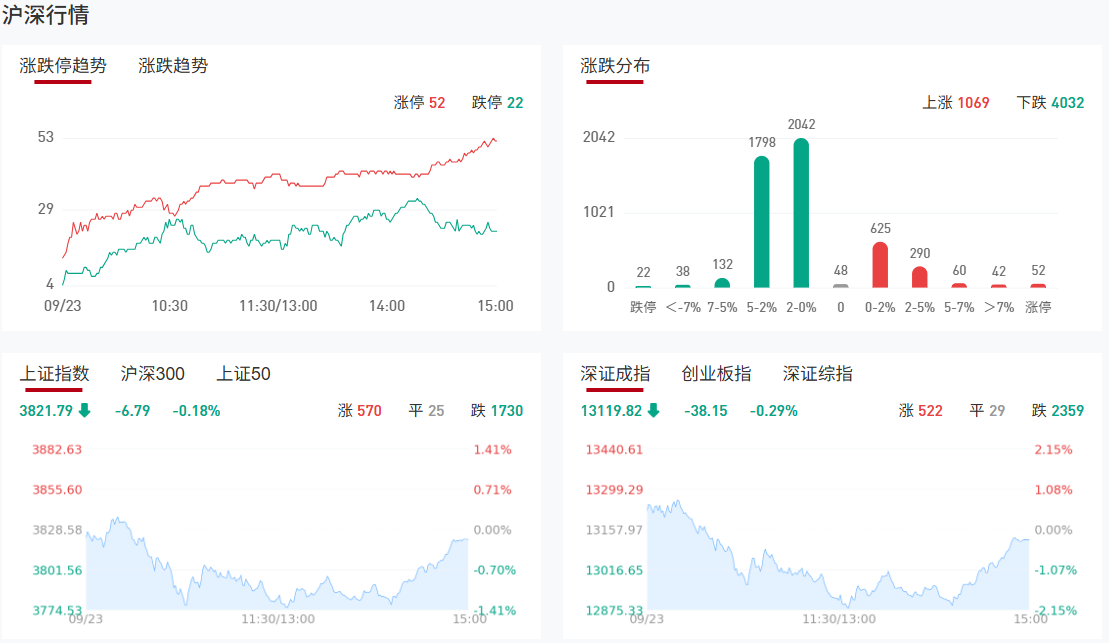The height and width of the screenshot is (643, 1109).
Task: Select the 上证指数 tab
Action: click(55, 374)
